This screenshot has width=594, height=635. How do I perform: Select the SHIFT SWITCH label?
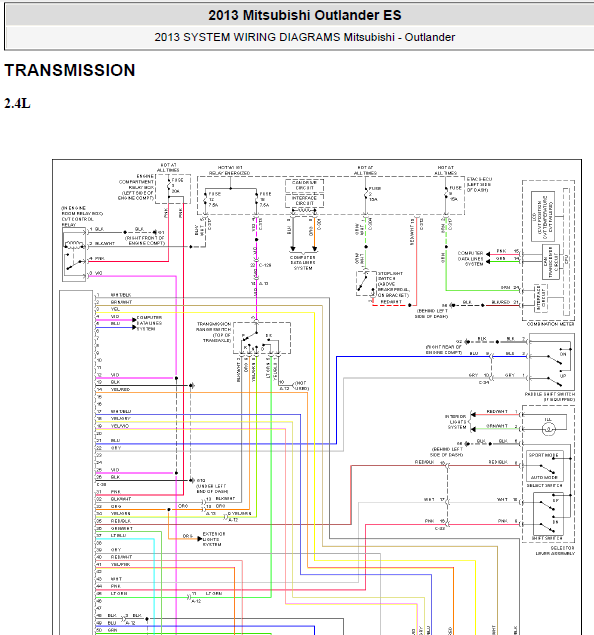[x=547, y=538]
